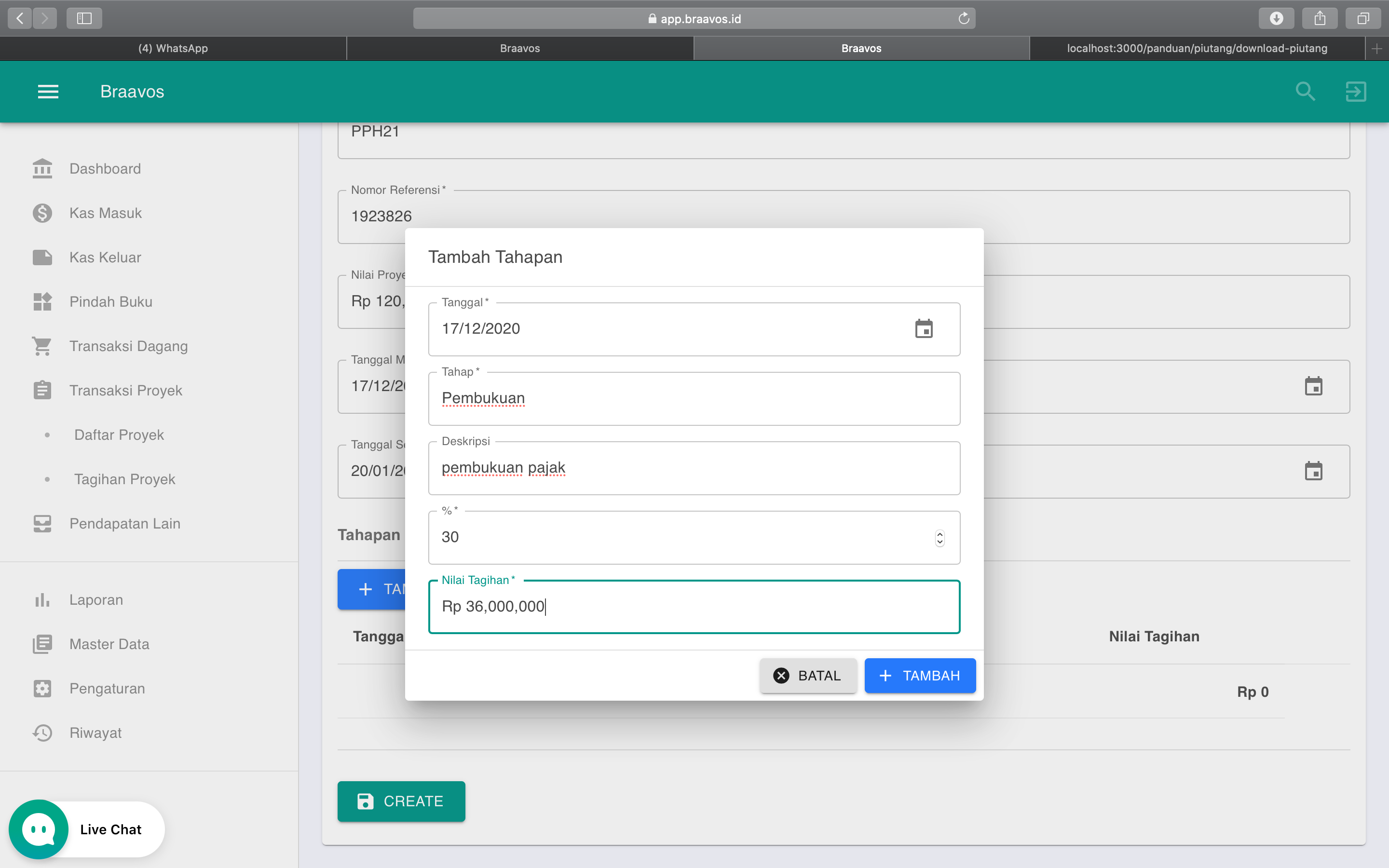The image size is (1389, 868).
Task: Open Tagihan Proyek submenu item
Action: (x=124, y=479)
